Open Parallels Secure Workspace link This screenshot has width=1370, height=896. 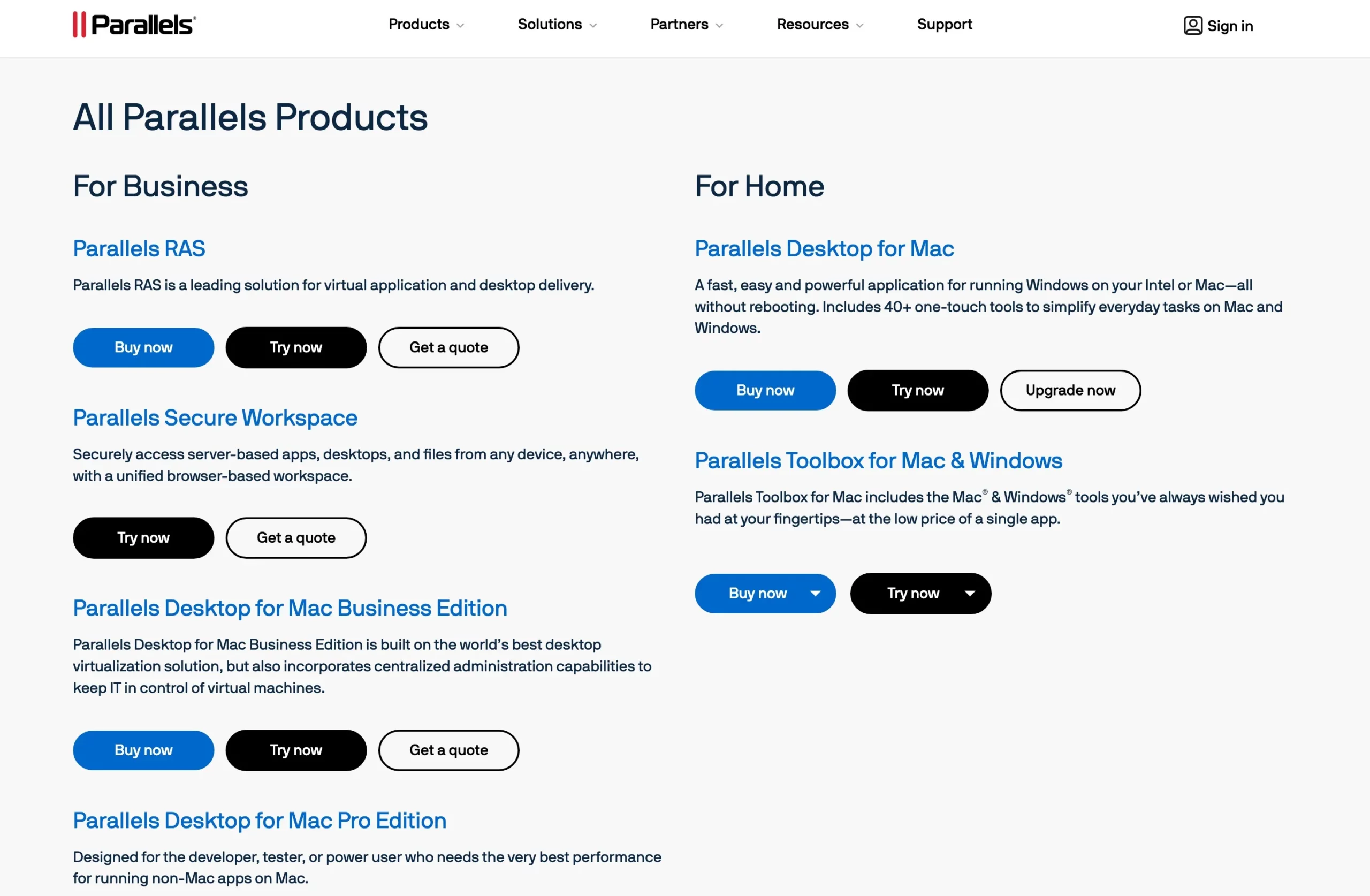[215, 418]
